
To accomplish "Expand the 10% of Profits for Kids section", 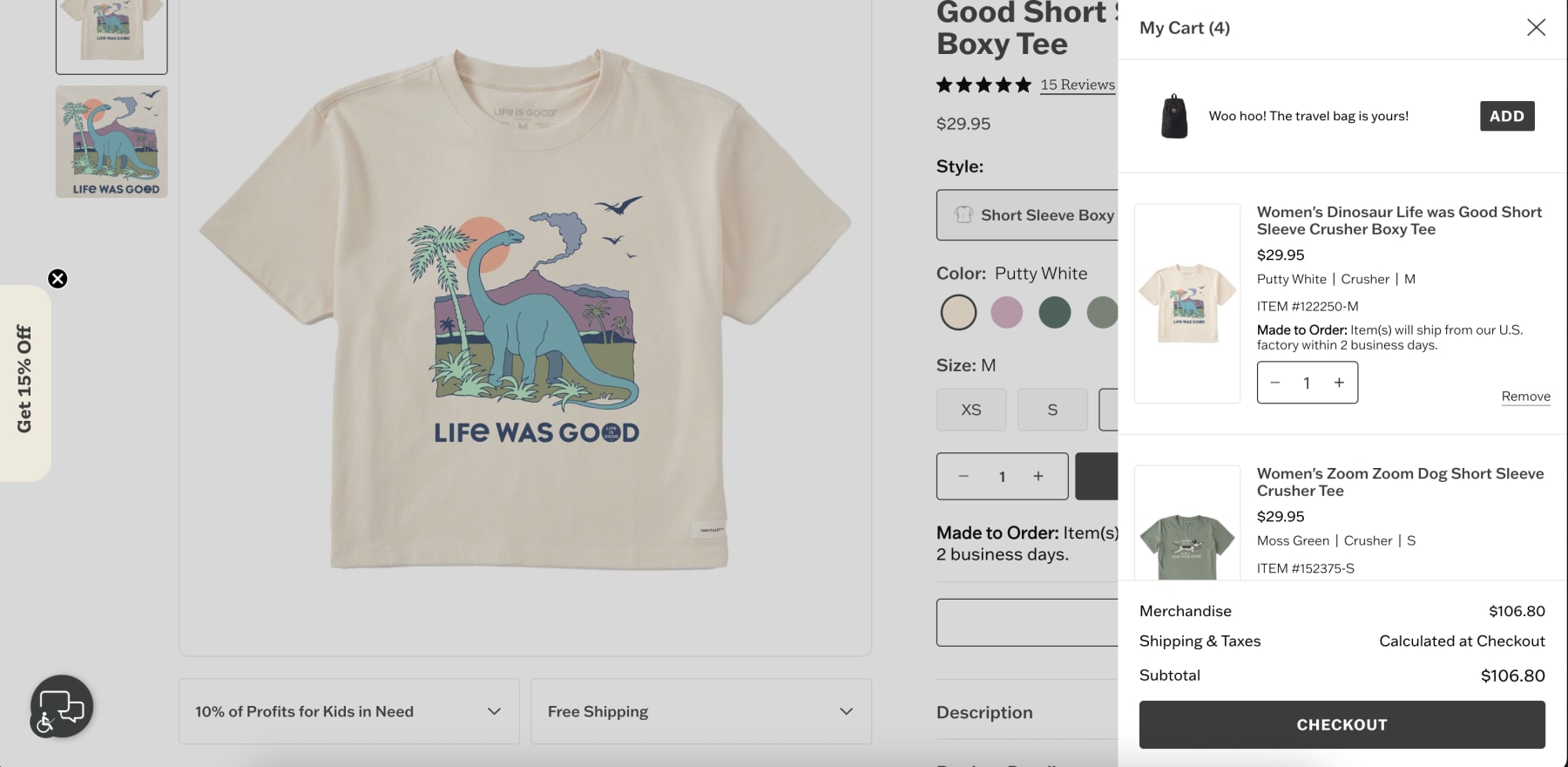I will 348,711.
